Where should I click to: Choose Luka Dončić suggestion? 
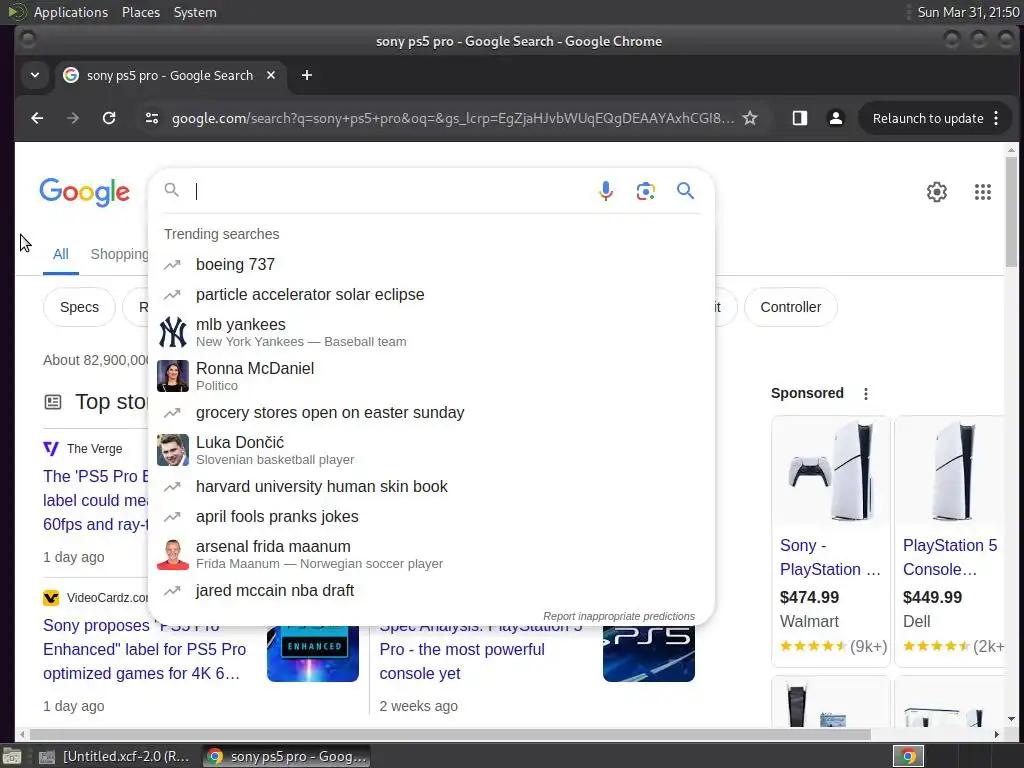click(x=431, y=450)
